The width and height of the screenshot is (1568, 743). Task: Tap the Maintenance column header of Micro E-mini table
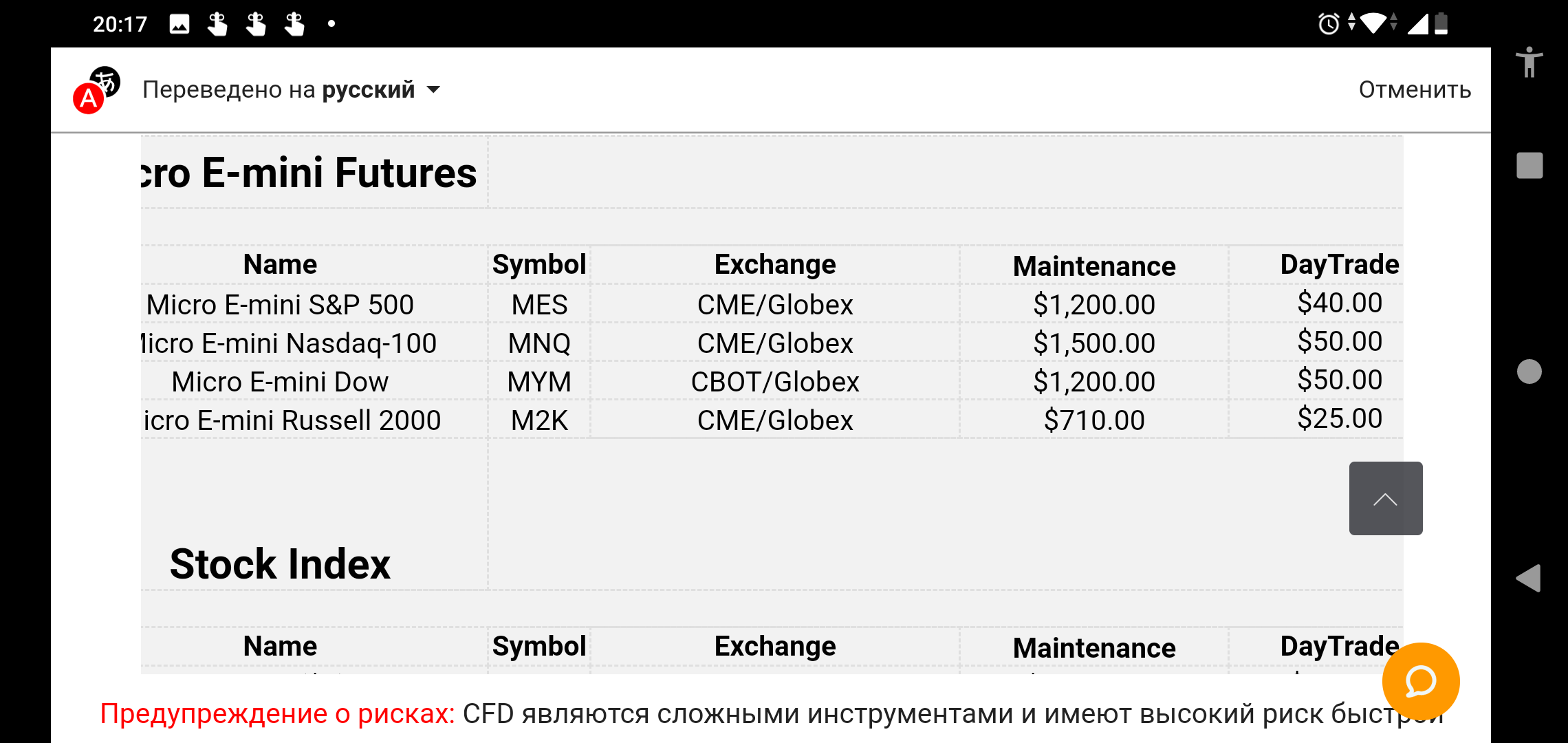point(1093,266)
